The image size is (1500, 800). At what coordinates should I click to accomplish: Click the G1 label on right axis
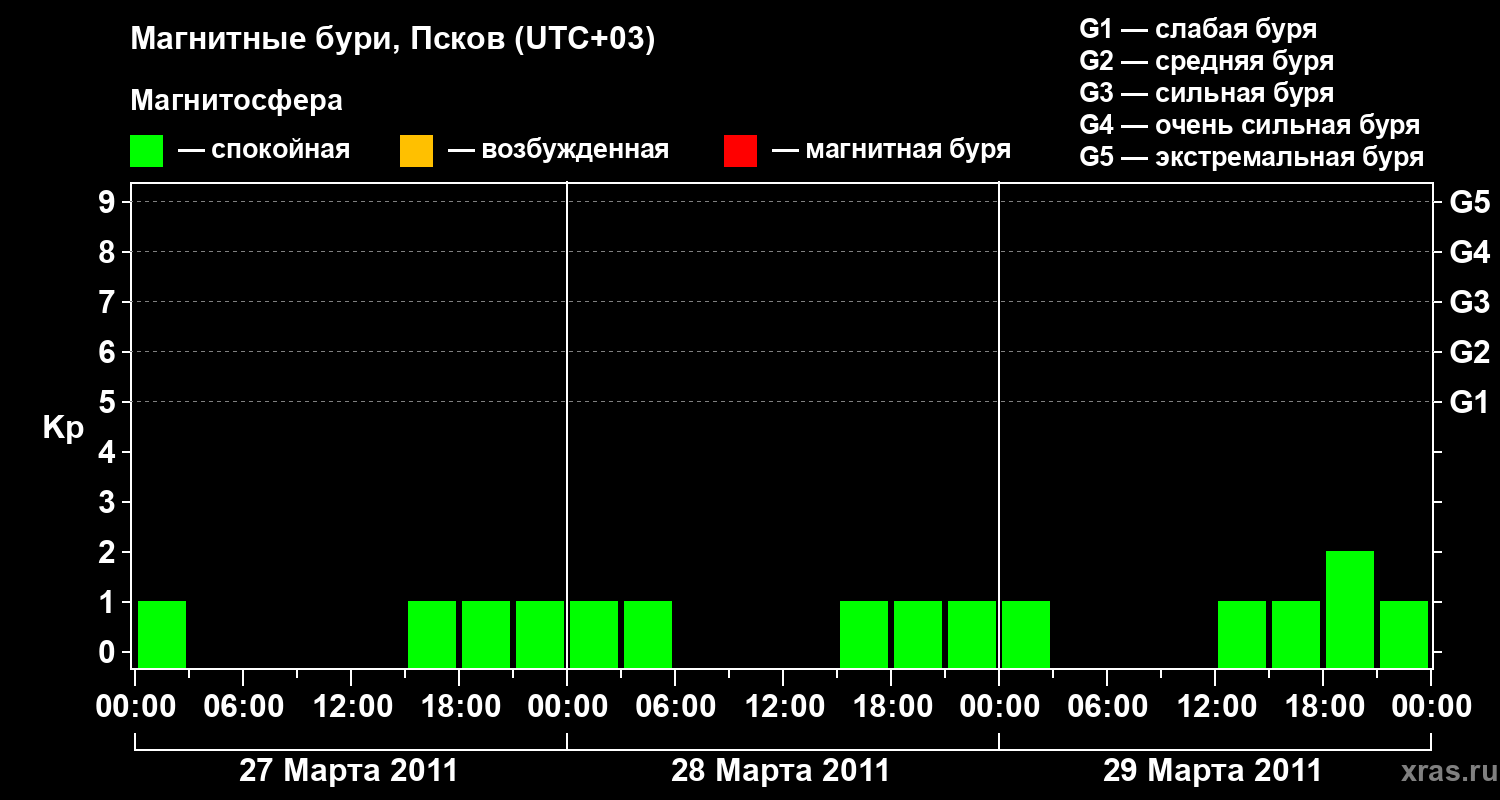click(x=1470, y=402)
